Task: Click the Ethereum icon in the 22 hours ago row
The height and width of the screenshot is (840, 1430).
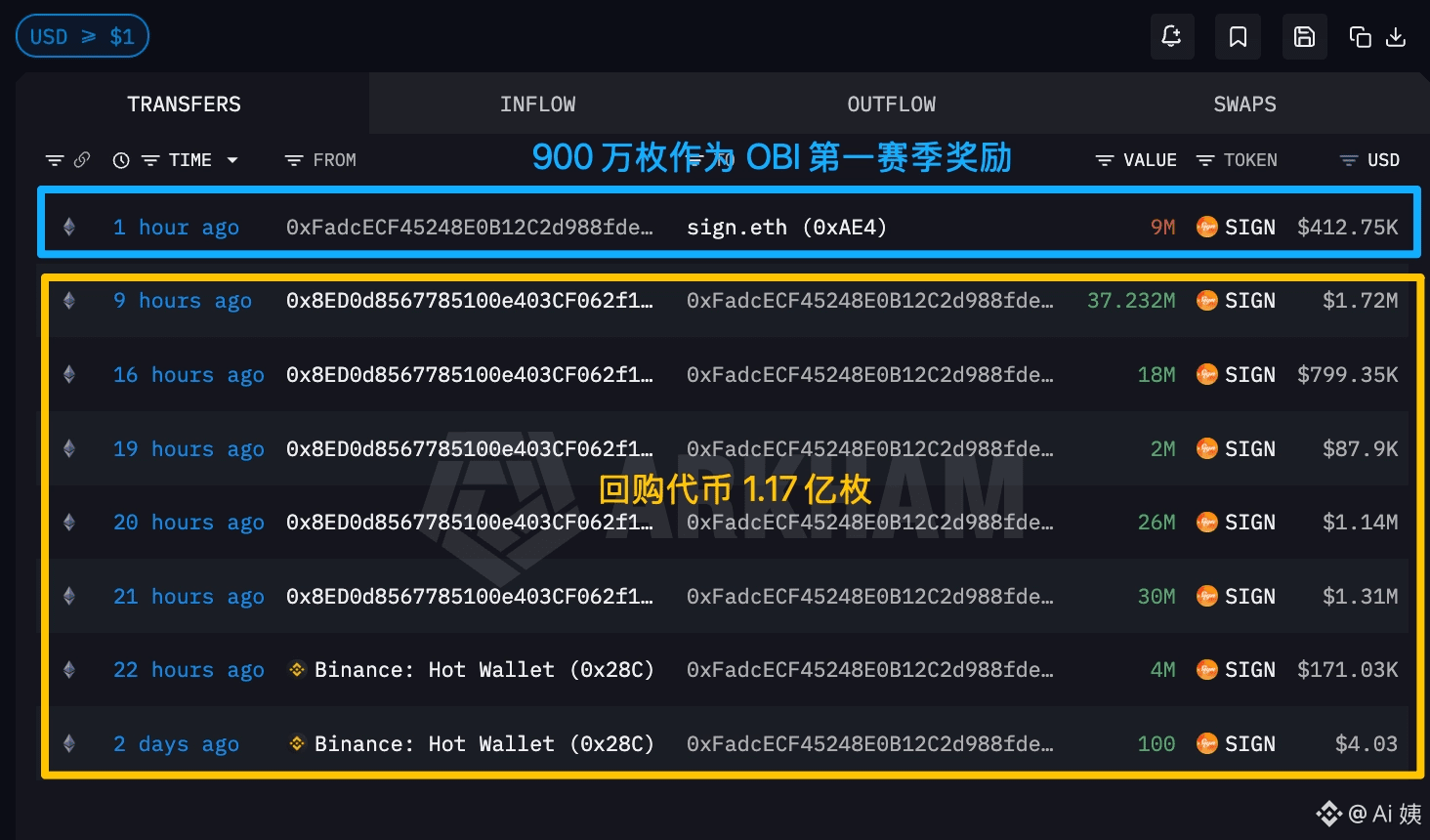Action: (69, 669)
